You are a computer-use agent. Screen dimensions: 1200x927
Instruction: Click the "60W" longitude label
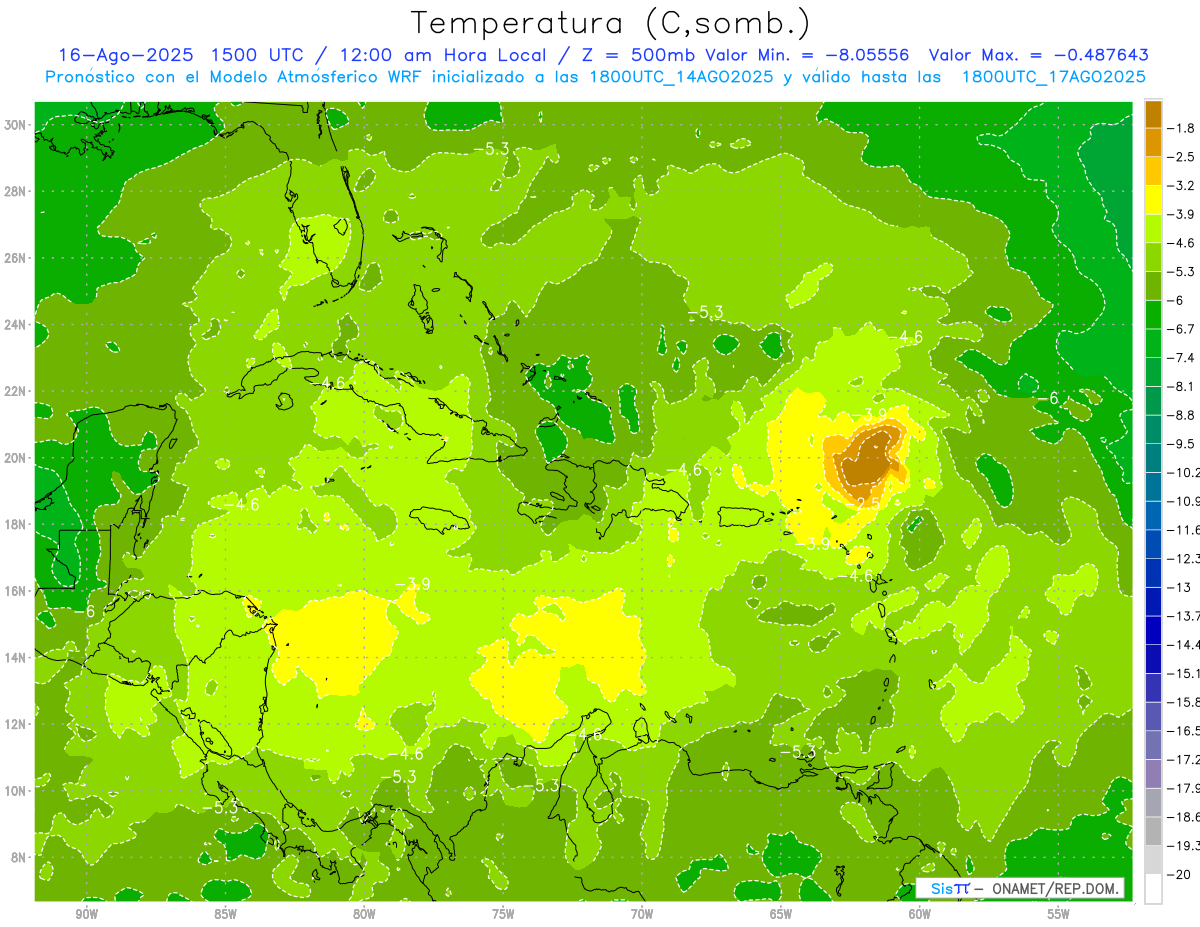pos(920,914)
